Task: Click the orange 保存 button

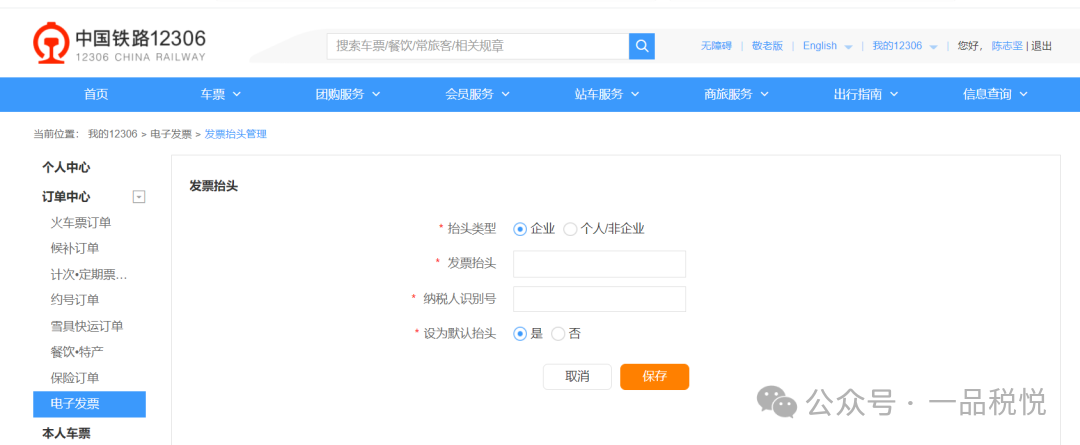Action: click(x=654, y=377)
